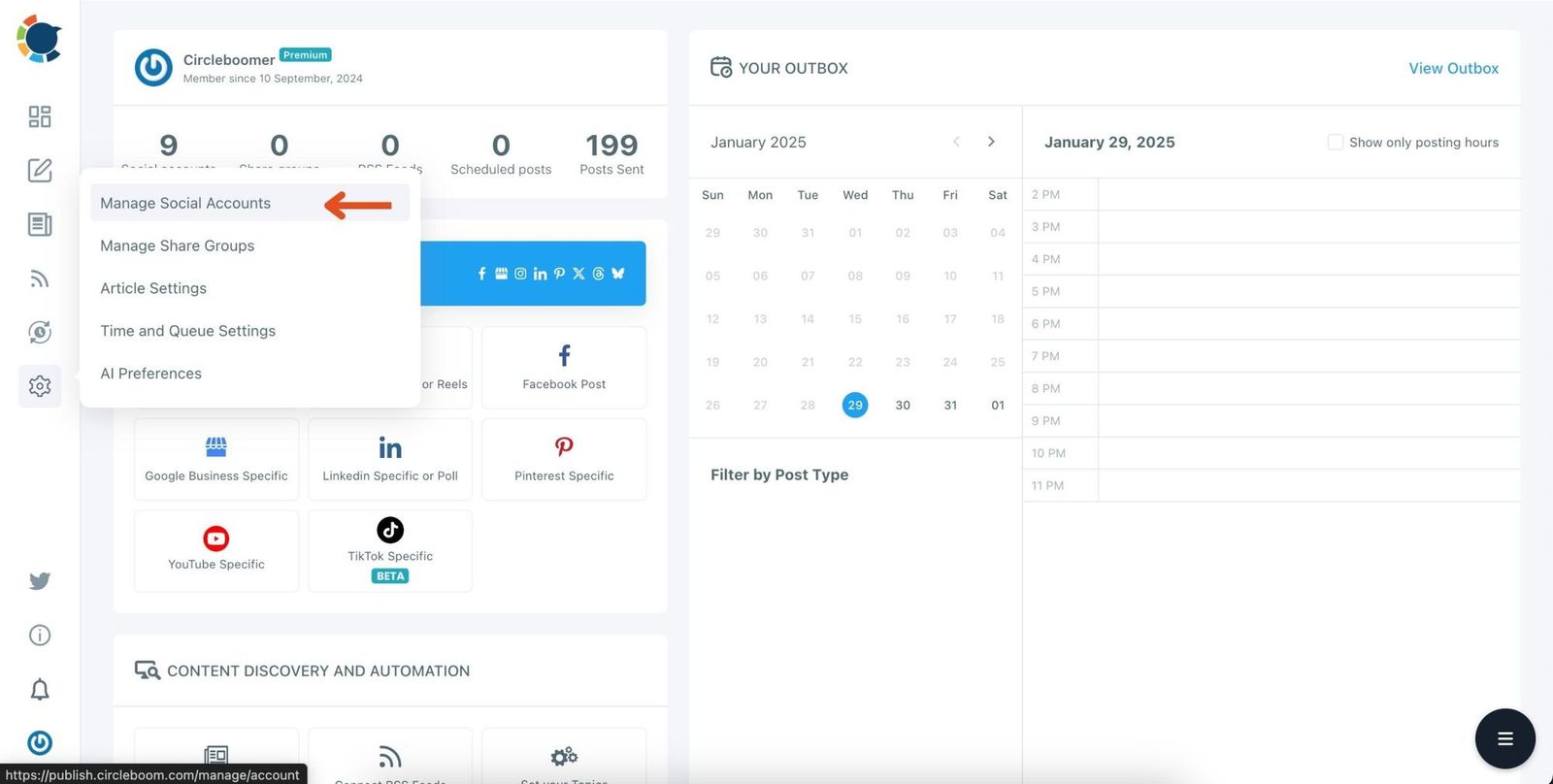Click the View Outbox link
The image size is (1553, 784).
coord(1453,68)
